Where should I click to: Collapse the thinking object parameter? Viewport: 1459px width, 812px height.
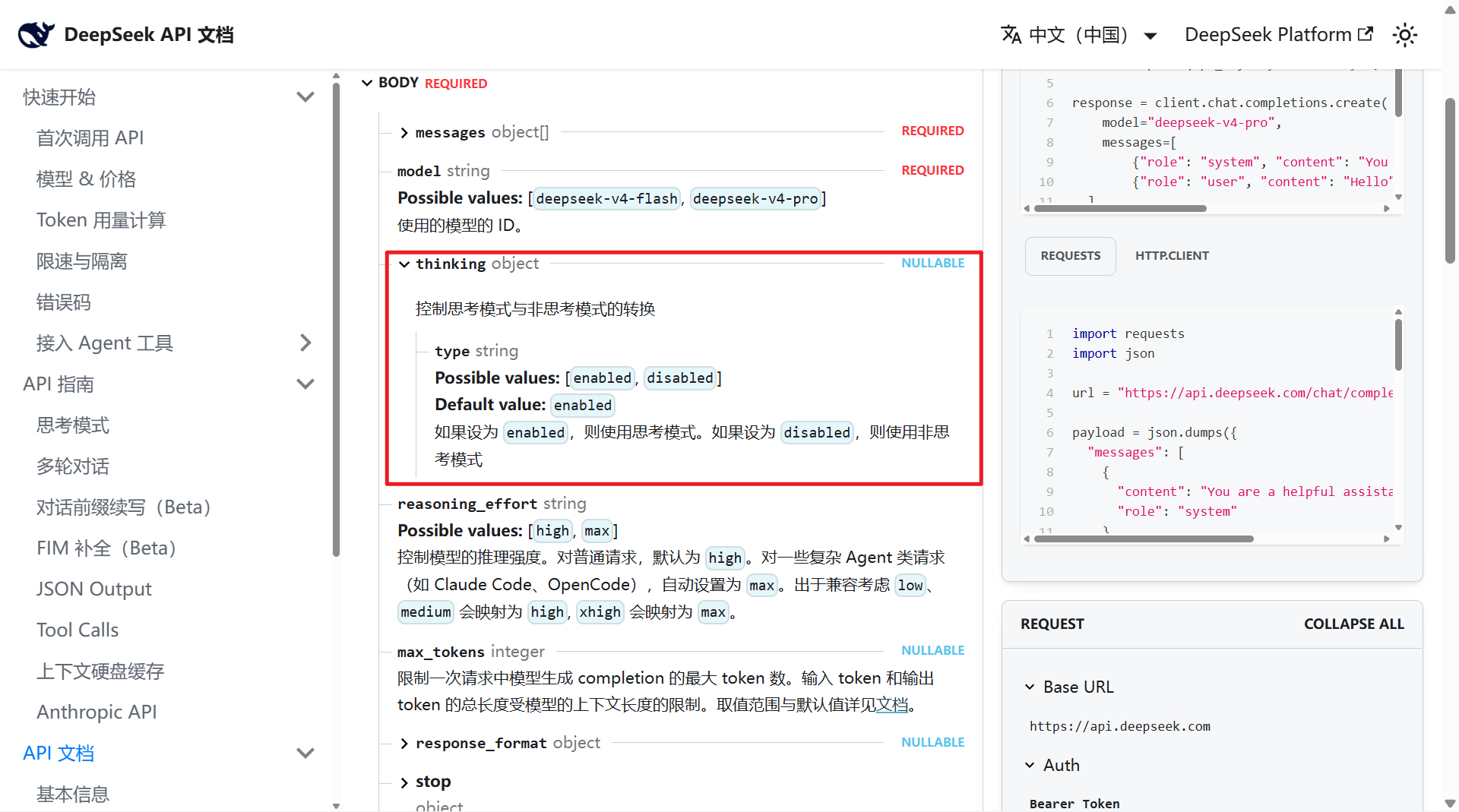click(404, 264)
